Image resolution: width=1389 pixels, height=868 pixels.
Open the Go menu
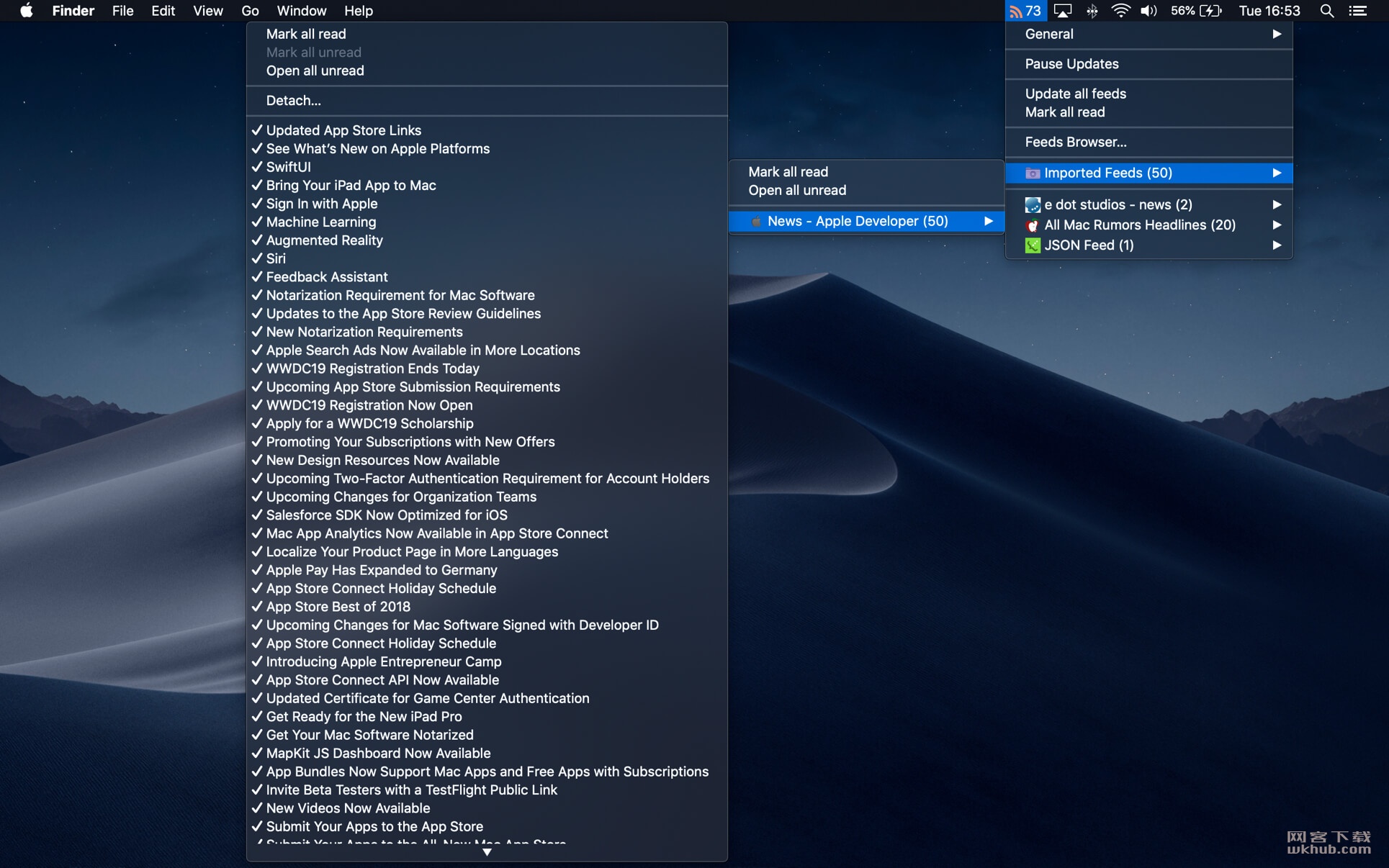click(x=250, y=11)
